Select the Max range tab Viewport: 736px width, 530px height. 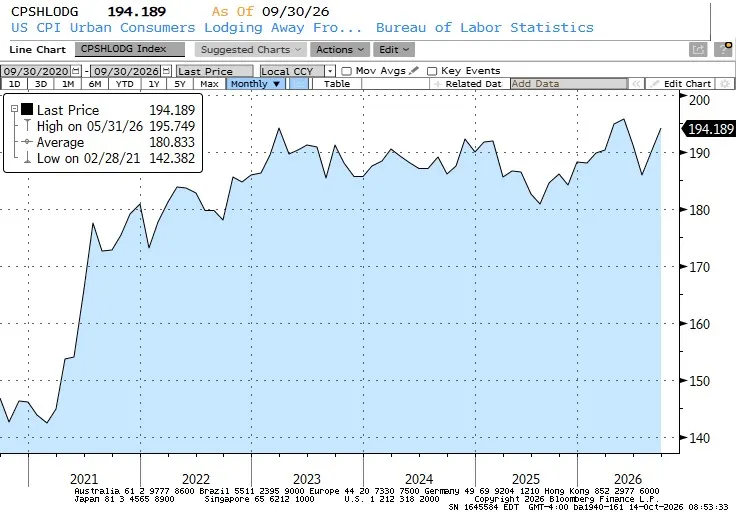point(209,84)
